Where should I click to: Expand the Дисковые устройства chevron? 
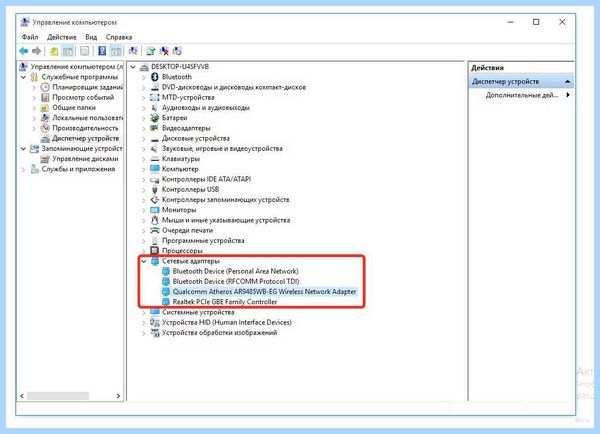(144, 139)
